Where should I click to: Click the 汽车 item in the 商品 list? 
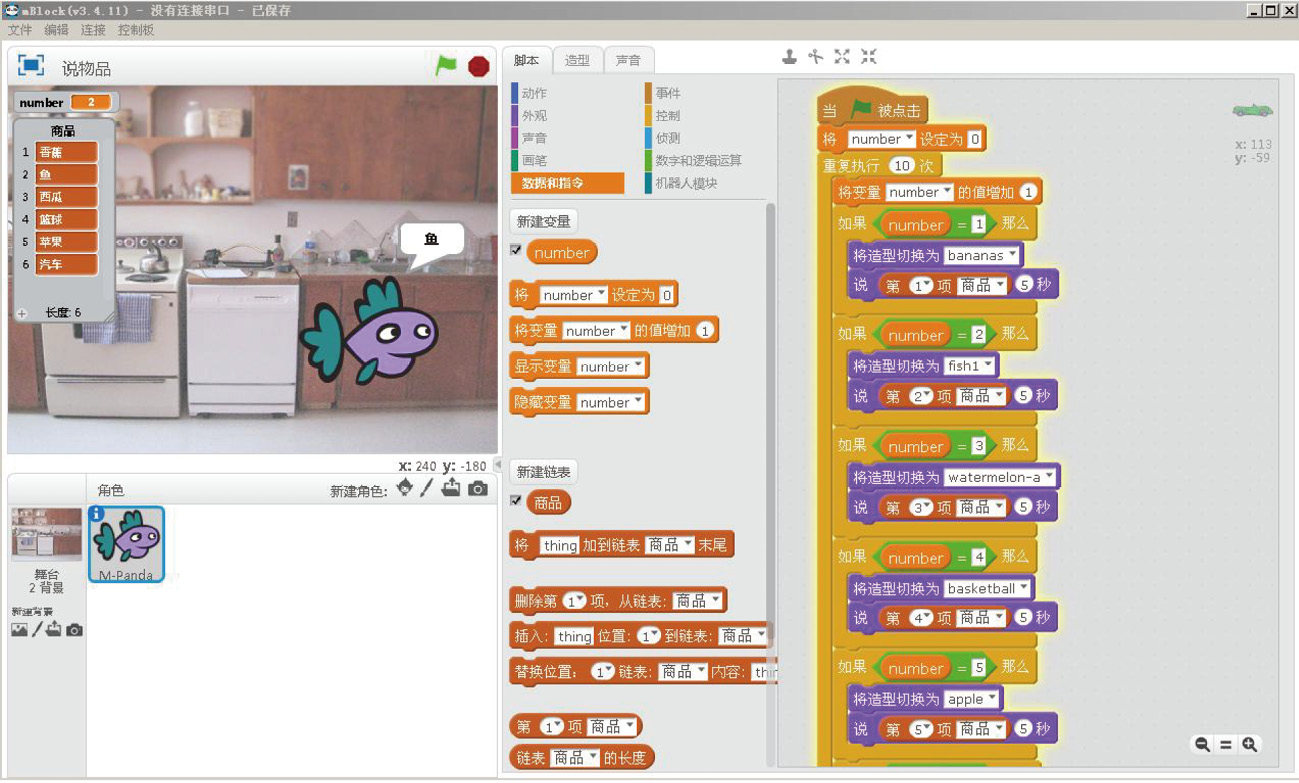coord(67,265)
